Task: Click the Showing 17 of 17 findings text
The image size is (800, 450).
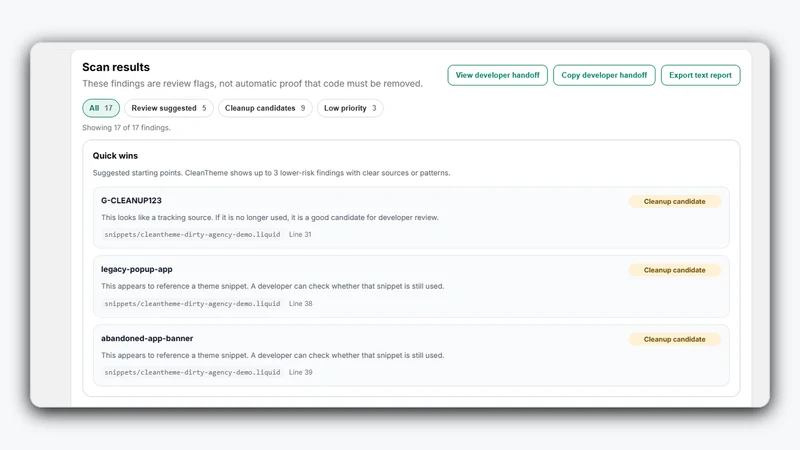Action: pos(127,128)
